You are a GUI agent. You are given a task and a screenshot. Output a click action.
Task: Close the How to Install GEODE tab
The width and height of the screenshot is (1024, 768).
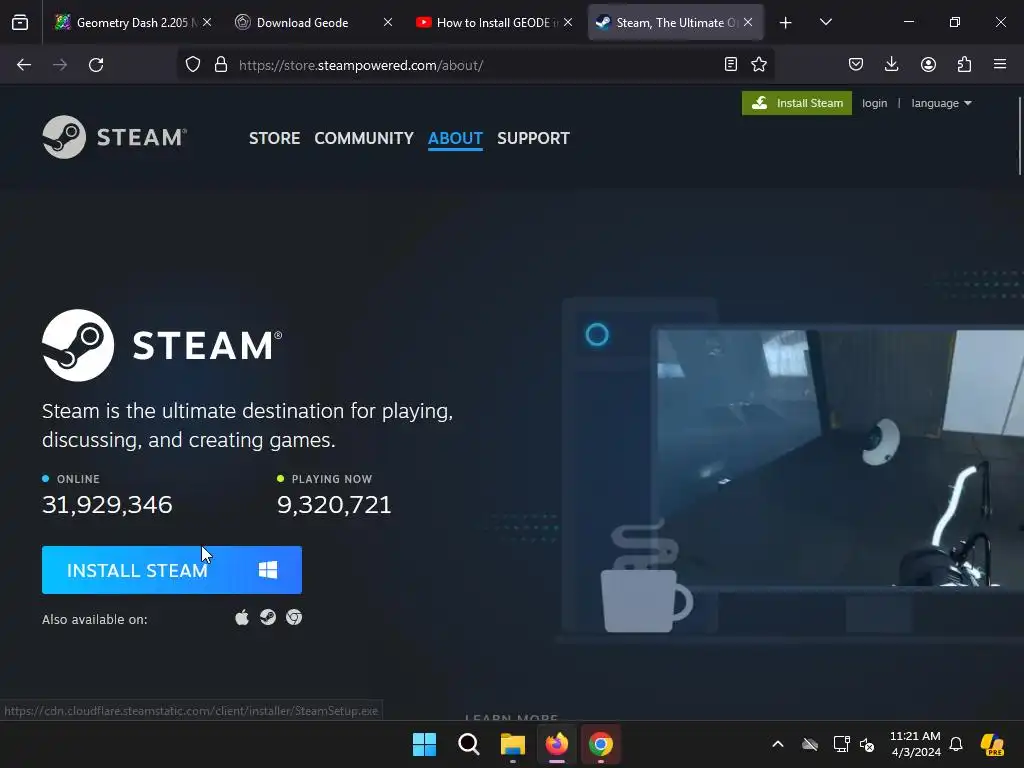pyautogui.click(x=568, y=22)
